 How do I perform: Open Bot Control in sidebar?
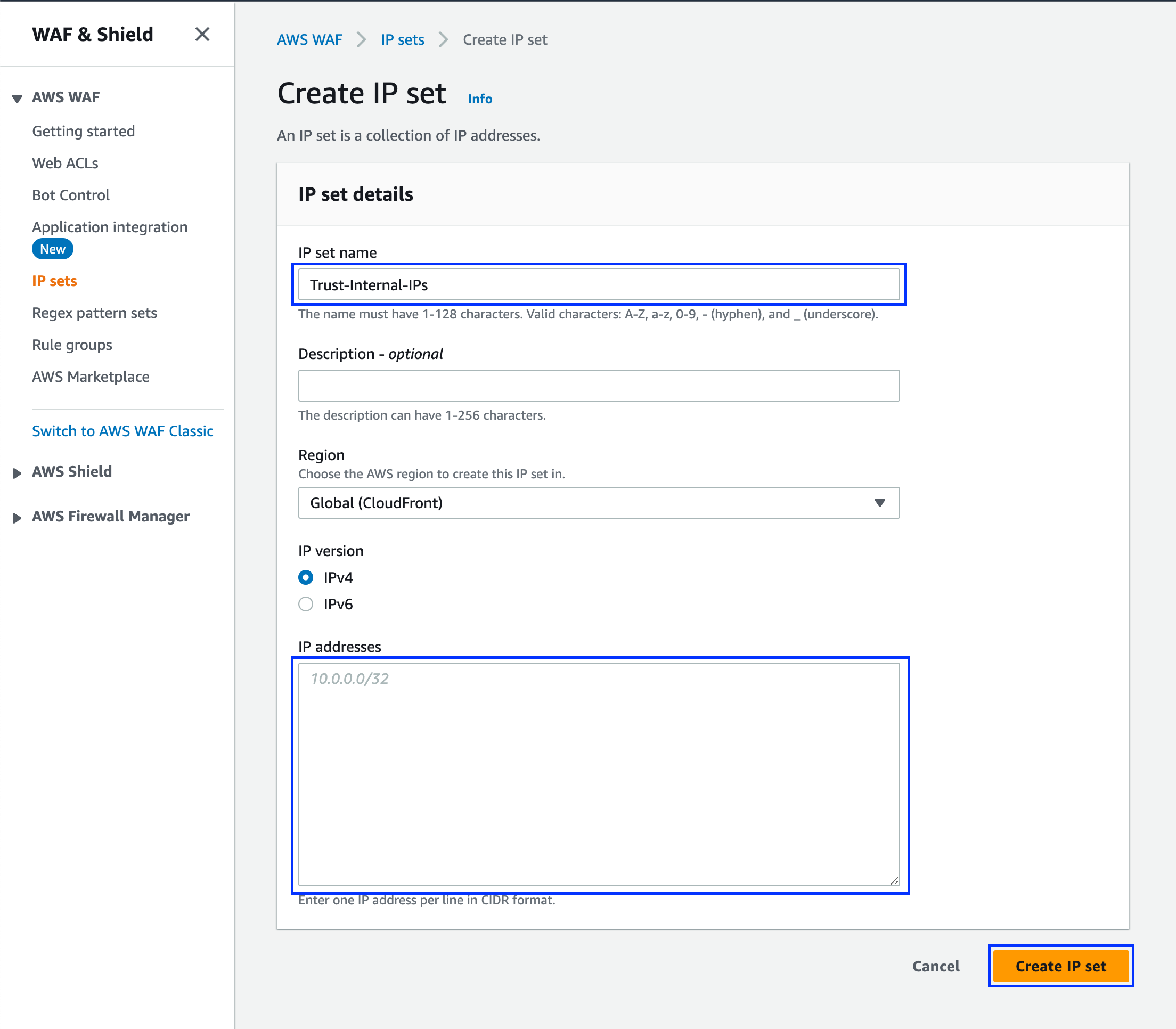tap(71, 195)
